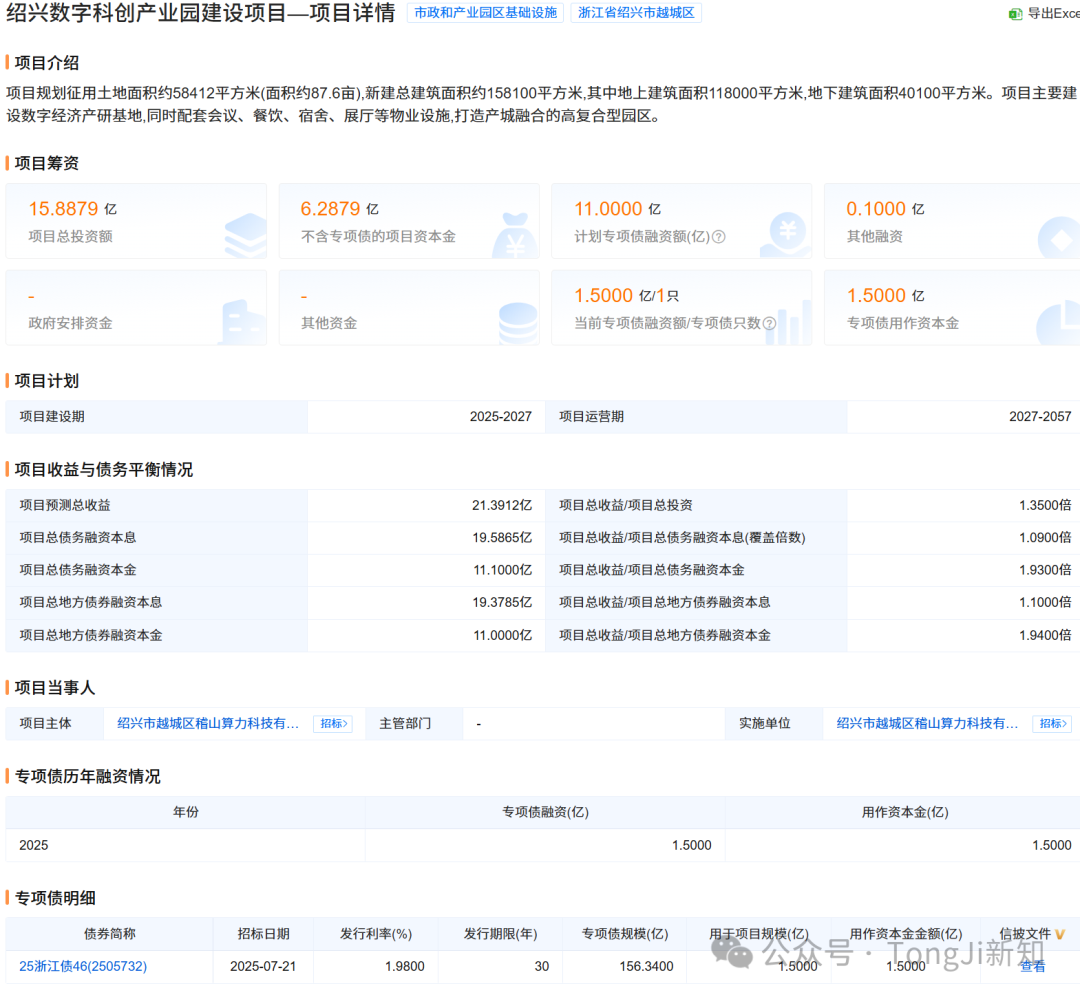The image size is (1080, 997).
Task: Click diamond icon in 其他融资 card
Action: 1059,238
